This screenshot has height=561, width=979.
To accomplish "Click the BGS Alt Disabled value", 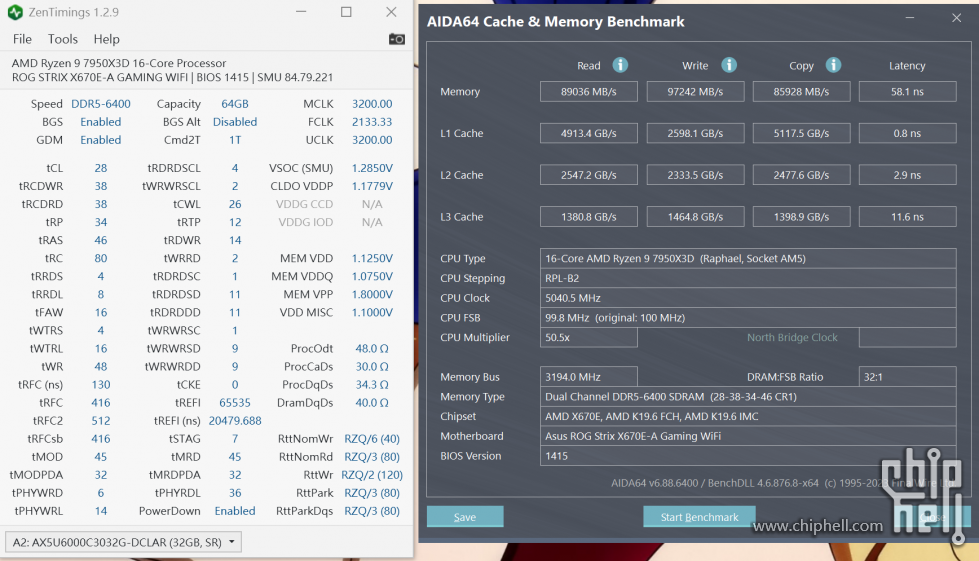I will click(x=235, y=122).
